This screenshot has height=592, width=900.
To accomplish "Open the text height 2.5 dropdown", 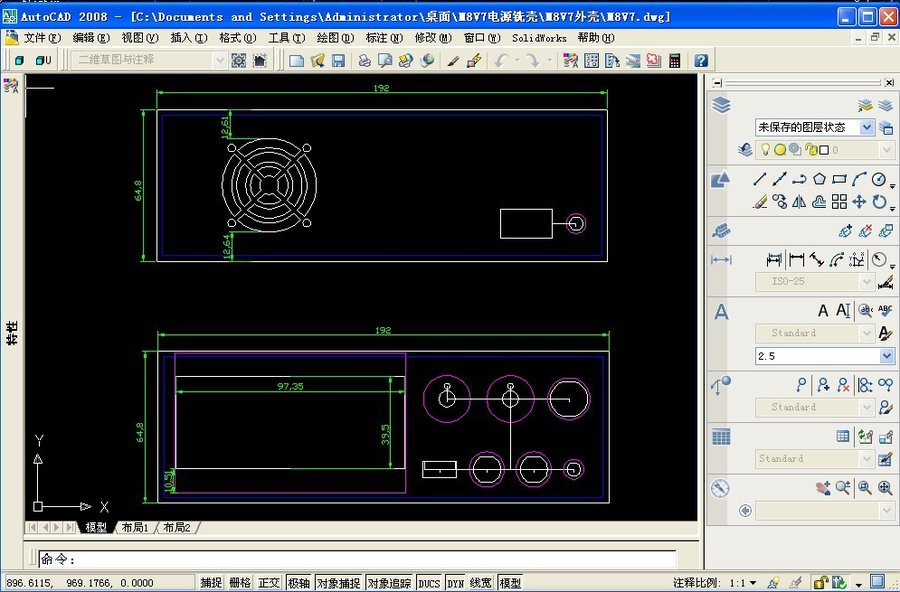I will click(824, 356).
